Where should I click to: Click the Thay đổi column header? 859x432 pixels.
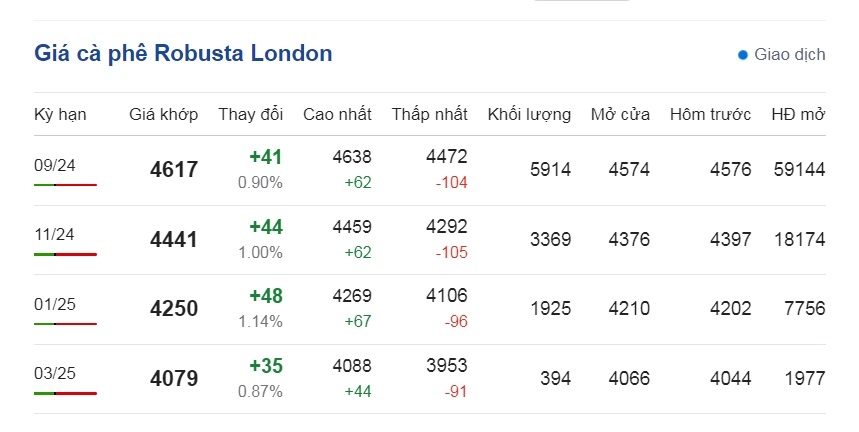tap(250, 114)
